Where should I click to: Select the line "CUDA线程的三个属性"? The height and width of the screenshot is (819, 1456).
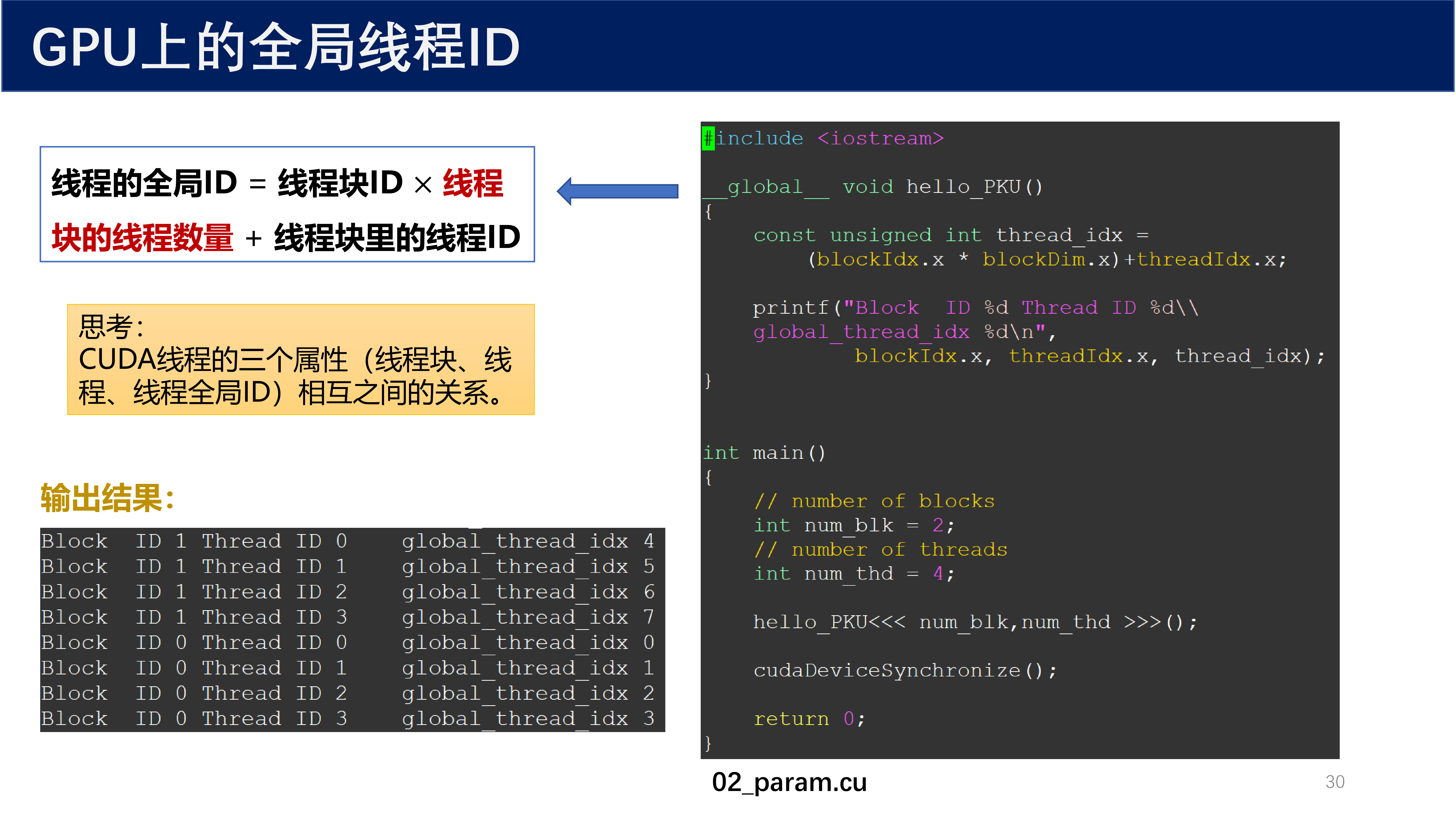pos(213,359)
